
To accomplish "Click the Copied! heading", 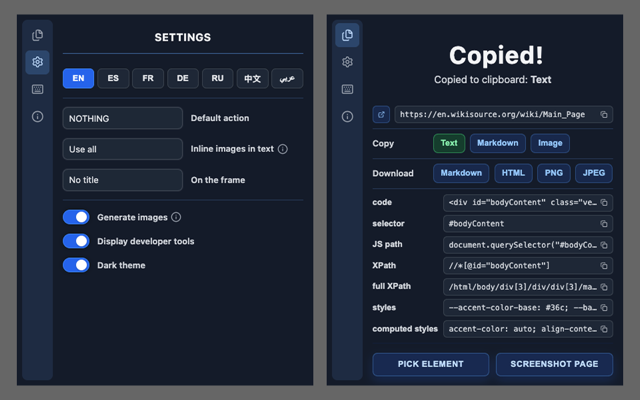I will (496, 55).
